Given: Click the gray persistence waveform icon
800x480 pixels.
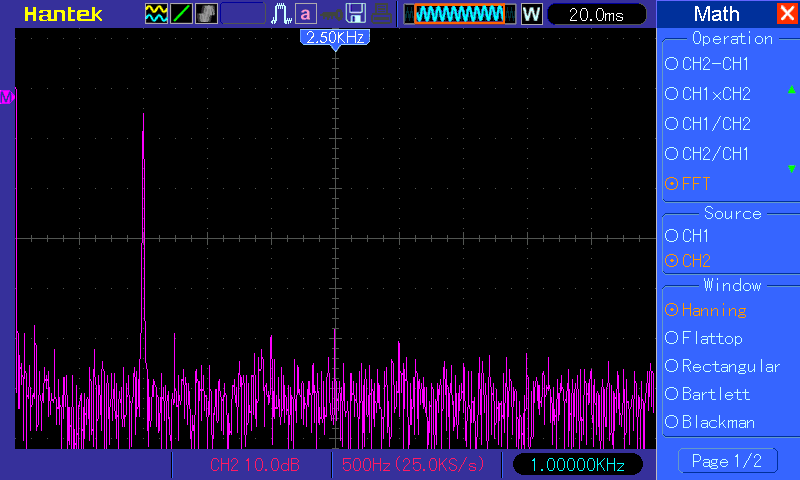Looking at the screenshot, I should click(206, 14).
